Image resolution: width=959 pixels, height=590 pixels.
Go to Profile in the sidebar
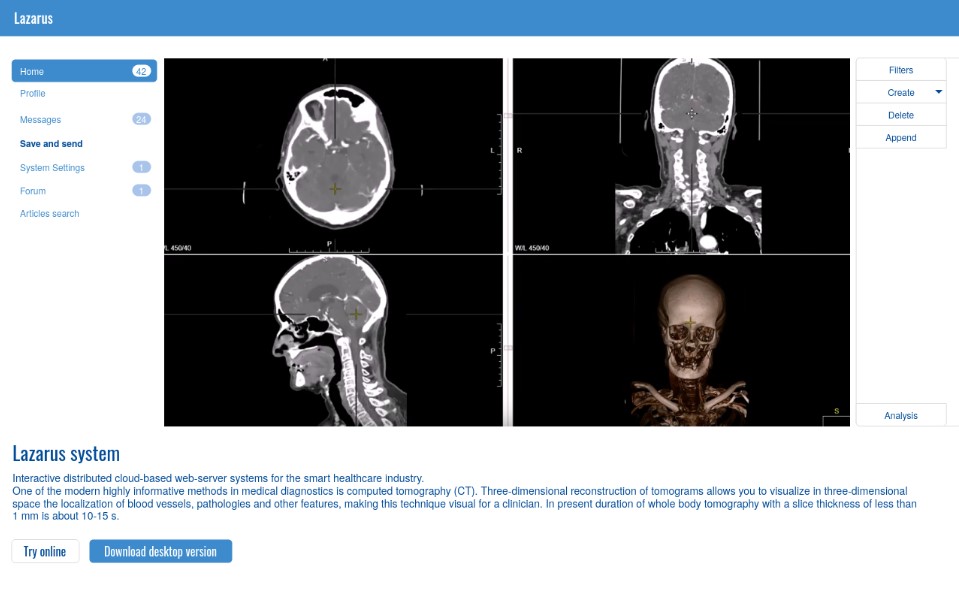33,94
